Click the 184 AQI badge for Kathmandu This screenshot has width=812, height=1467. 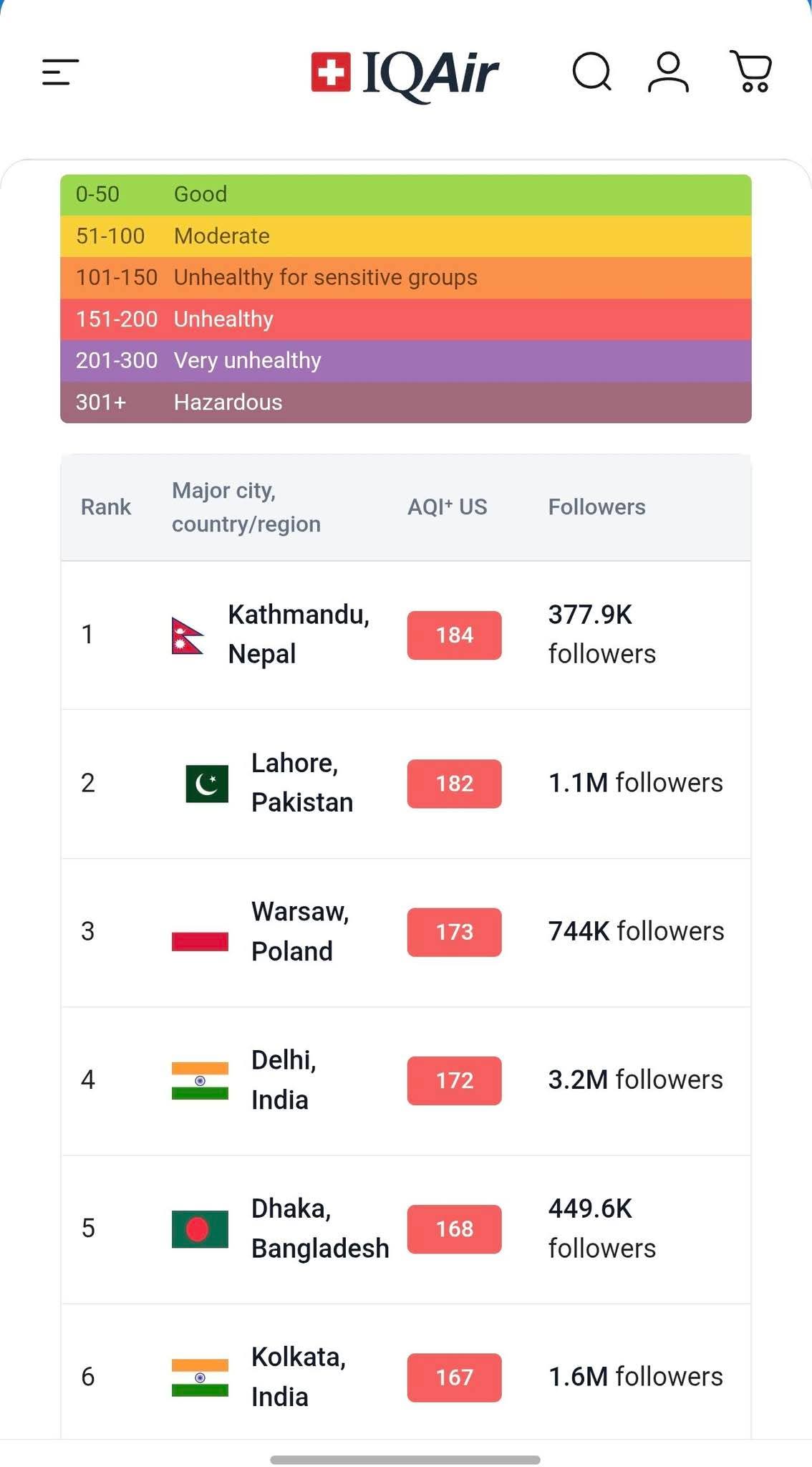pos(454,635)
